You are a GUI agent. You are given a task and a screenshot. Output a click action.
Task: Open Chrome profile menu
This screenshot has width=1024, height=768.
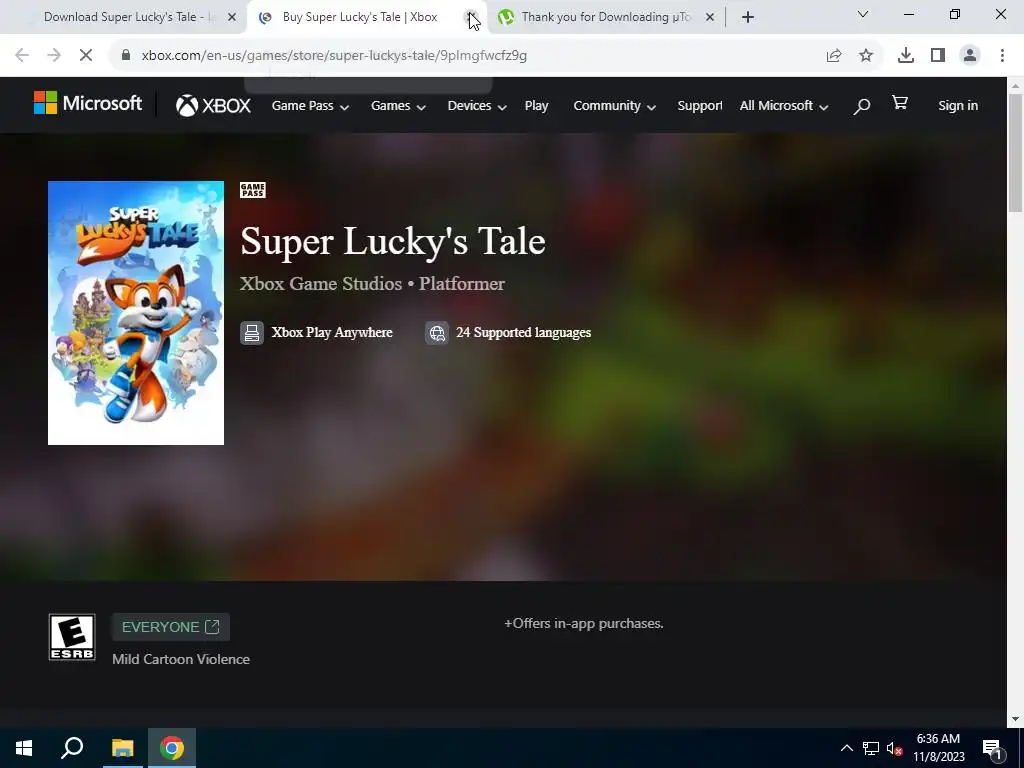(970, 56)
